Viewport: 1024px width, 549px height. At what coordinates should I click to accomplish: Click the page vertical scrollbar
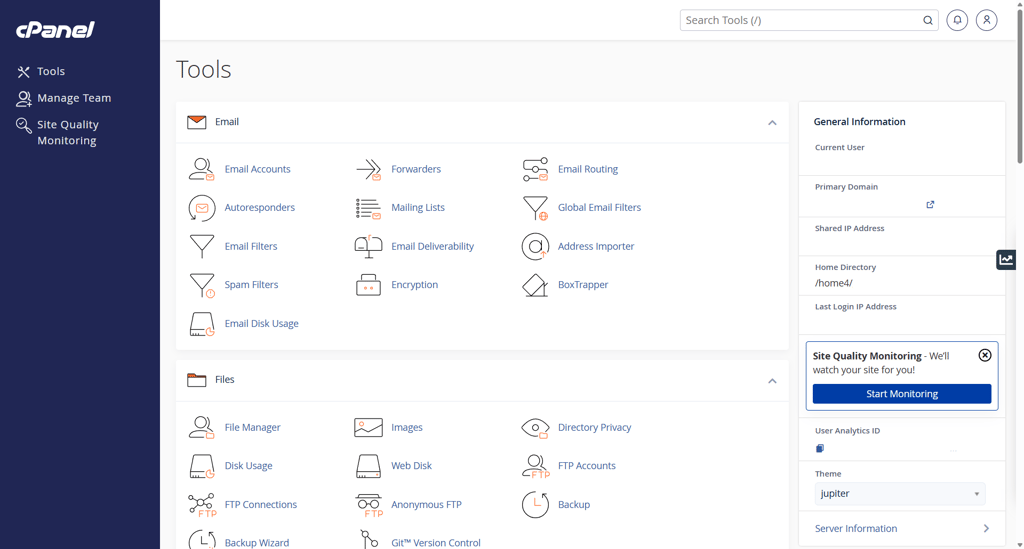pyautogui.click(x=1020, y=85)
